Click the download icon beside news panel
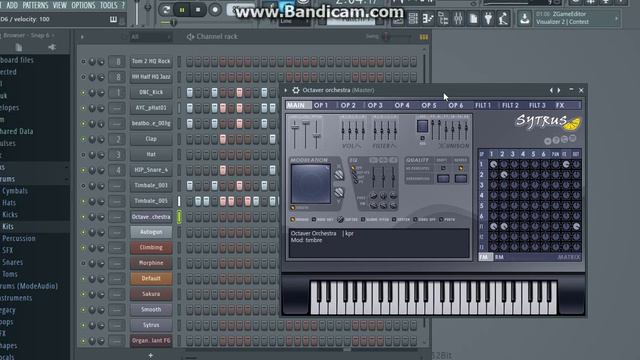 [x=524, y=18]
